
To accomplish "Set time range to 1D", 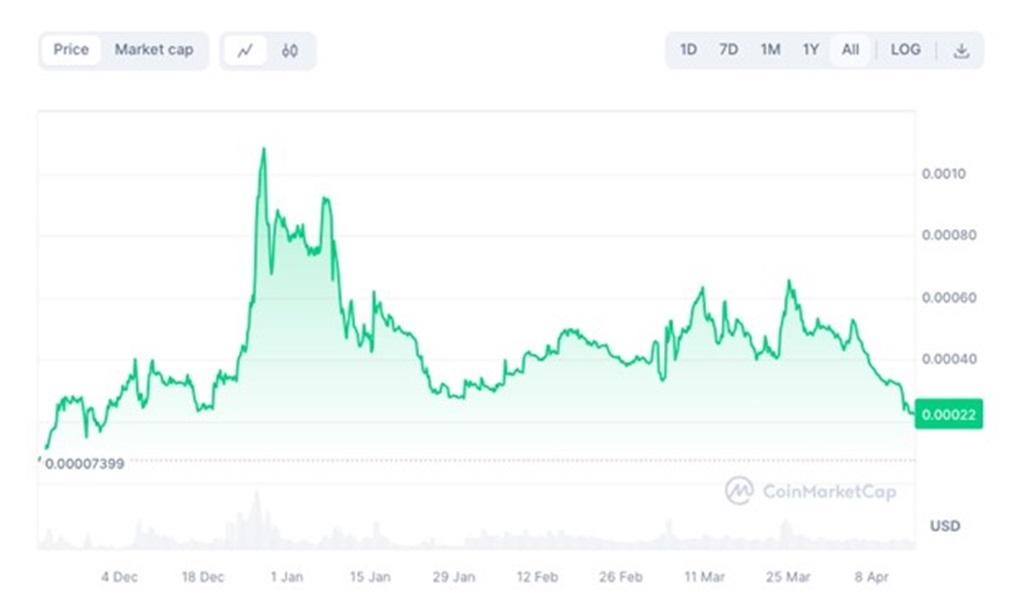I will pos(688,50).
